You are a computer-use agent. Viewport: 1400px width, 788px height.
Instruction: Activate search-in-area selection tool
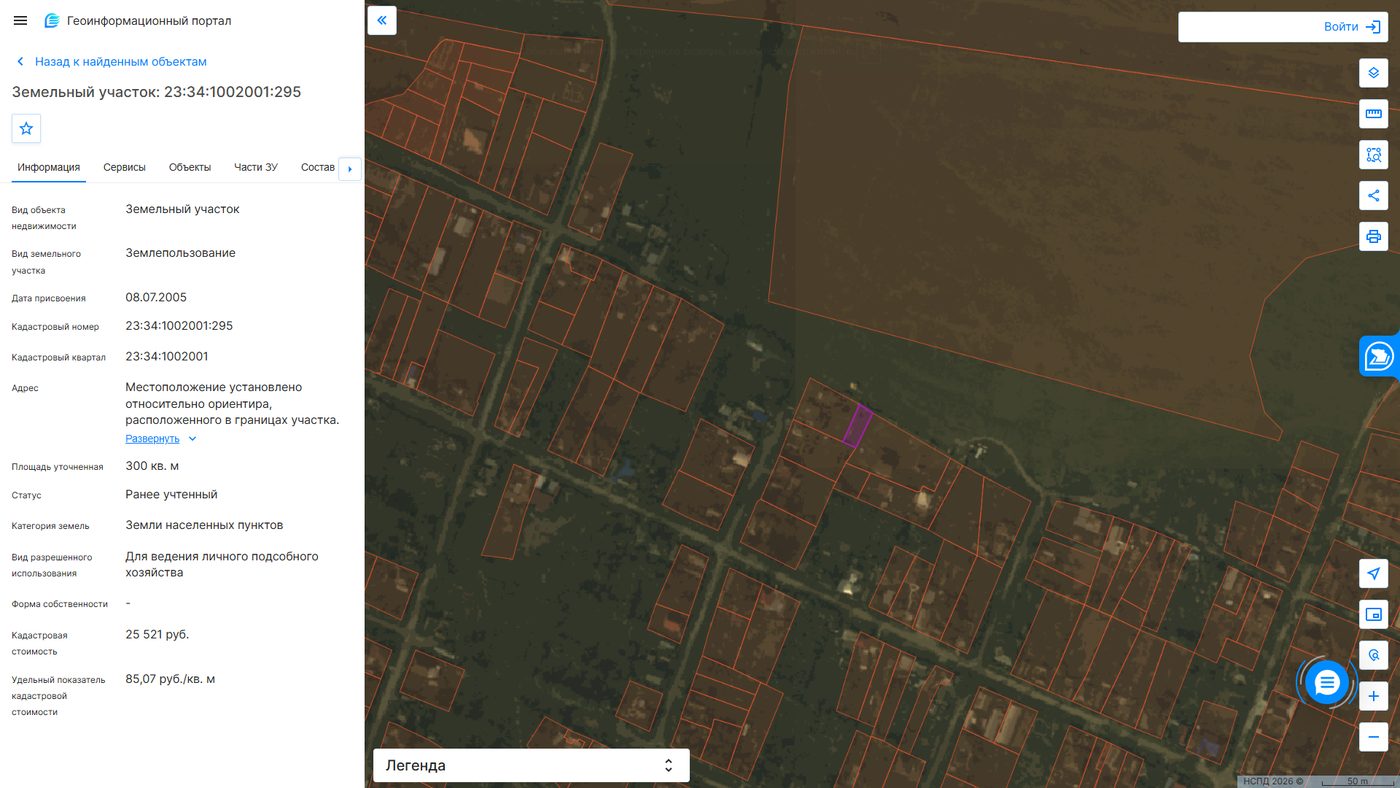pos(1373,155)
